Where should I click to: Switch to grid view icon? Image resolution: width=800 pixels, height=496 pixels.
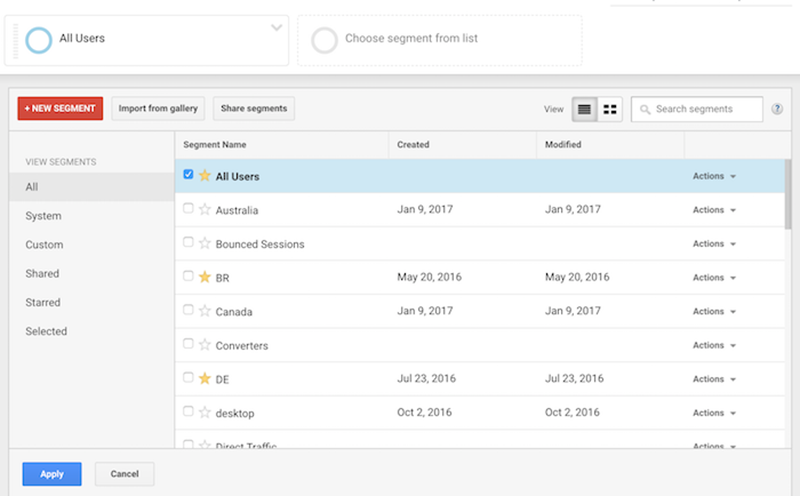click(x=610, y=109)
